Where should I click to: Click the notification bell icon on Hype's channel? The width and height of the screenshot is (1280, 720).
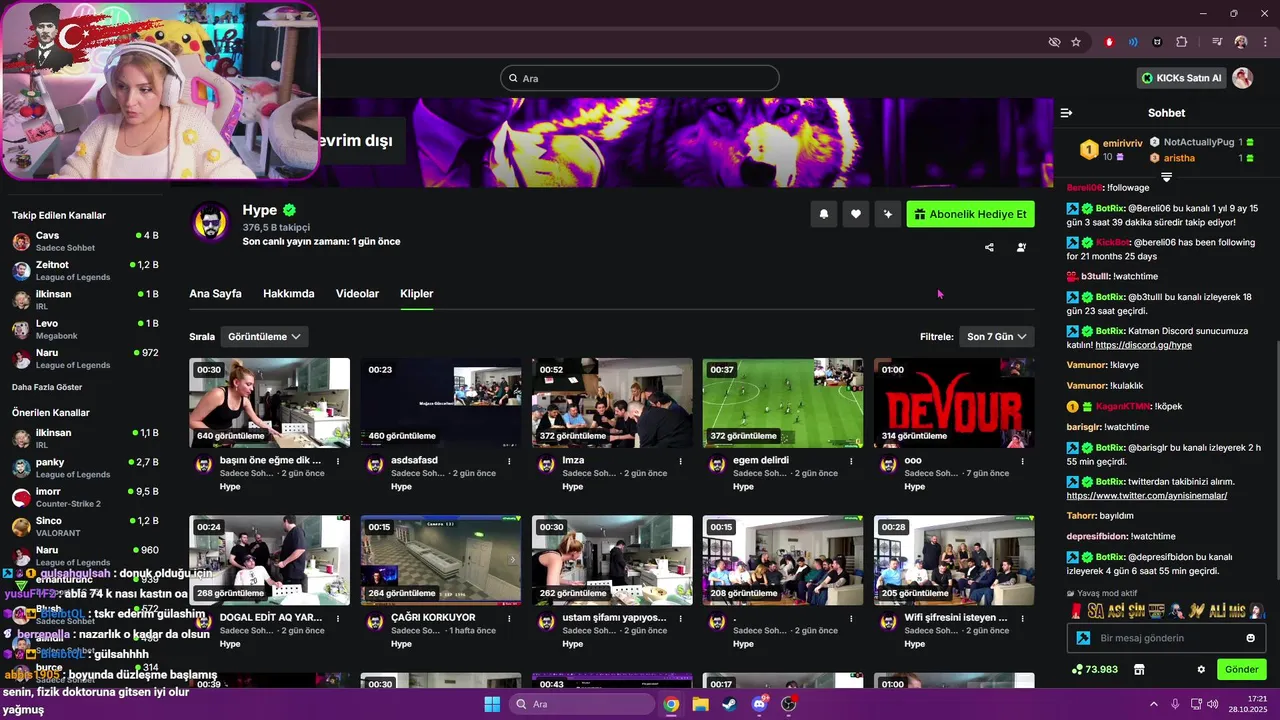click(824, 214)
